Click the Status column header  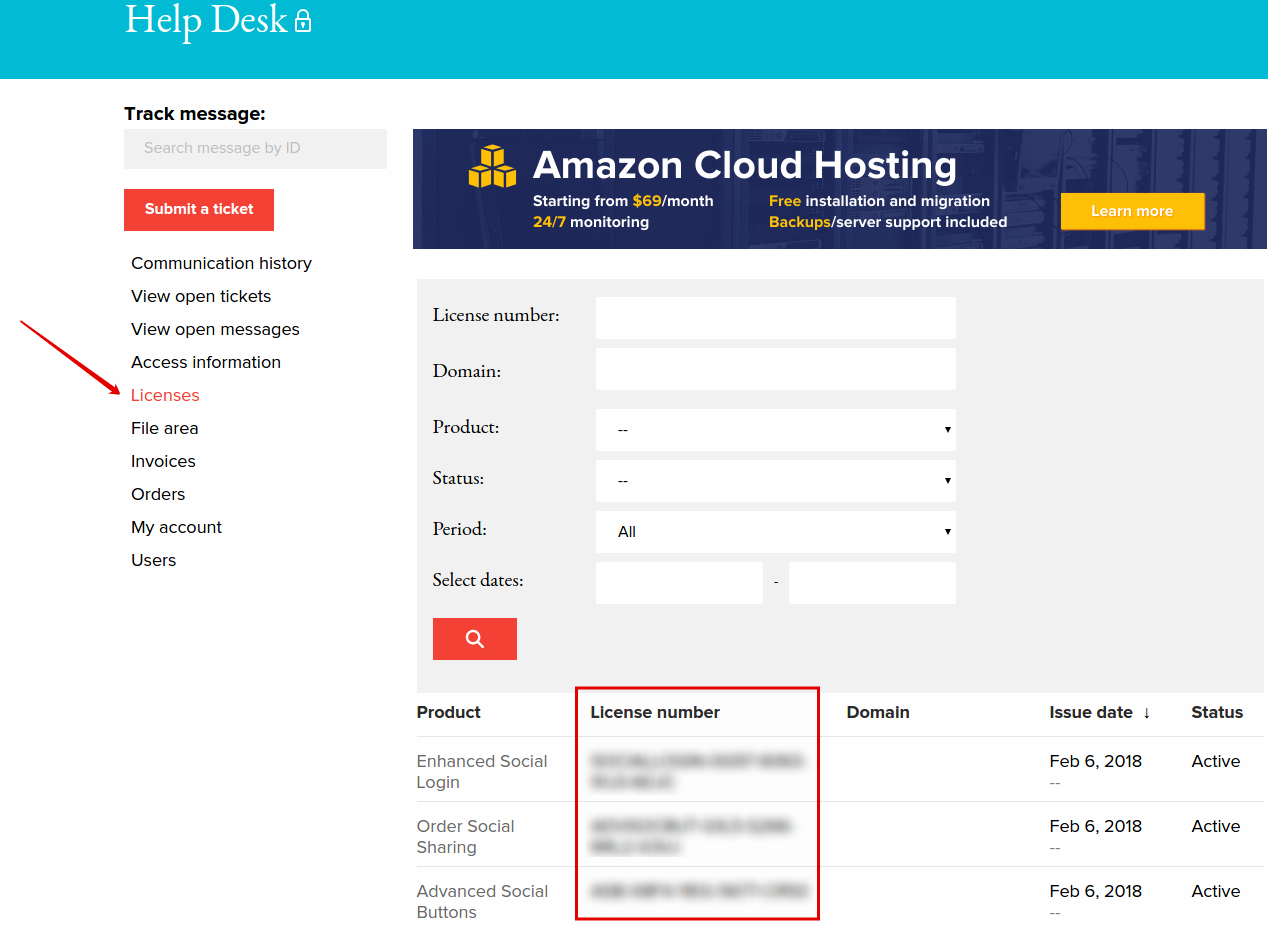pos(1217,712)
